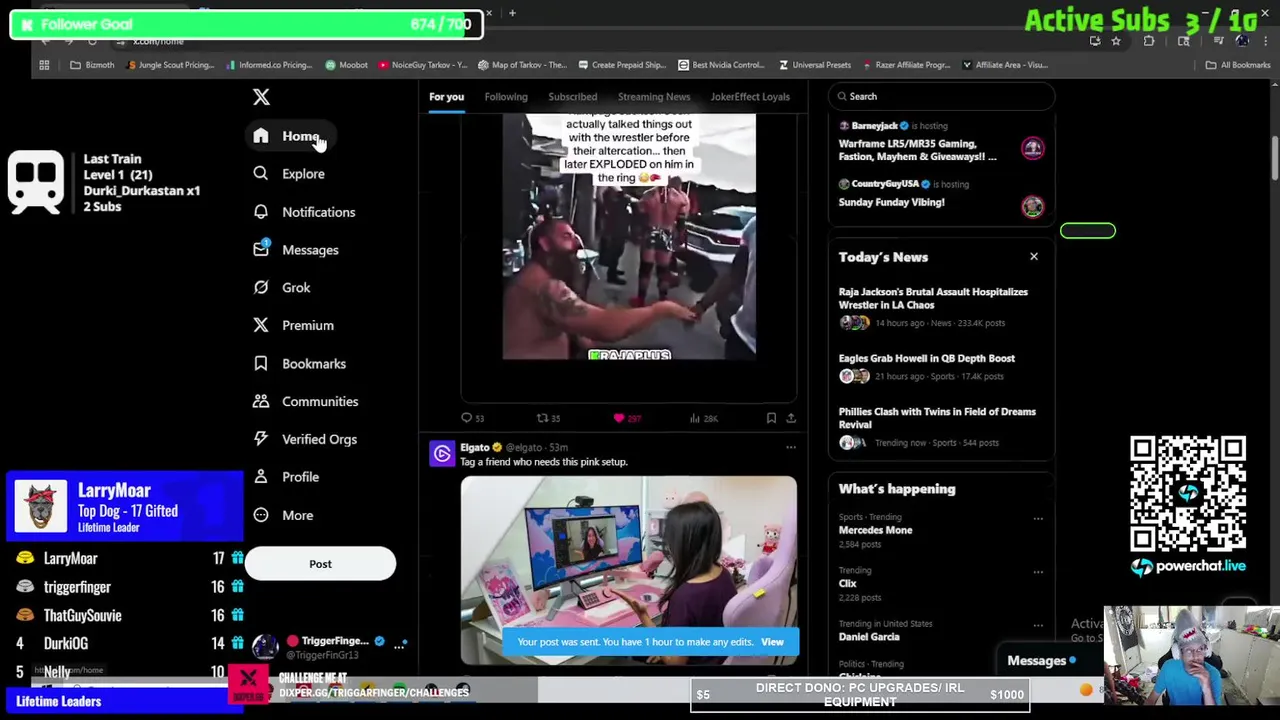The height and width of the screenshot is (720, 1280).
Task: Open Raja Jackson's Brutal Assault news story
Action: pyautogui.click(x=934, y=298)
